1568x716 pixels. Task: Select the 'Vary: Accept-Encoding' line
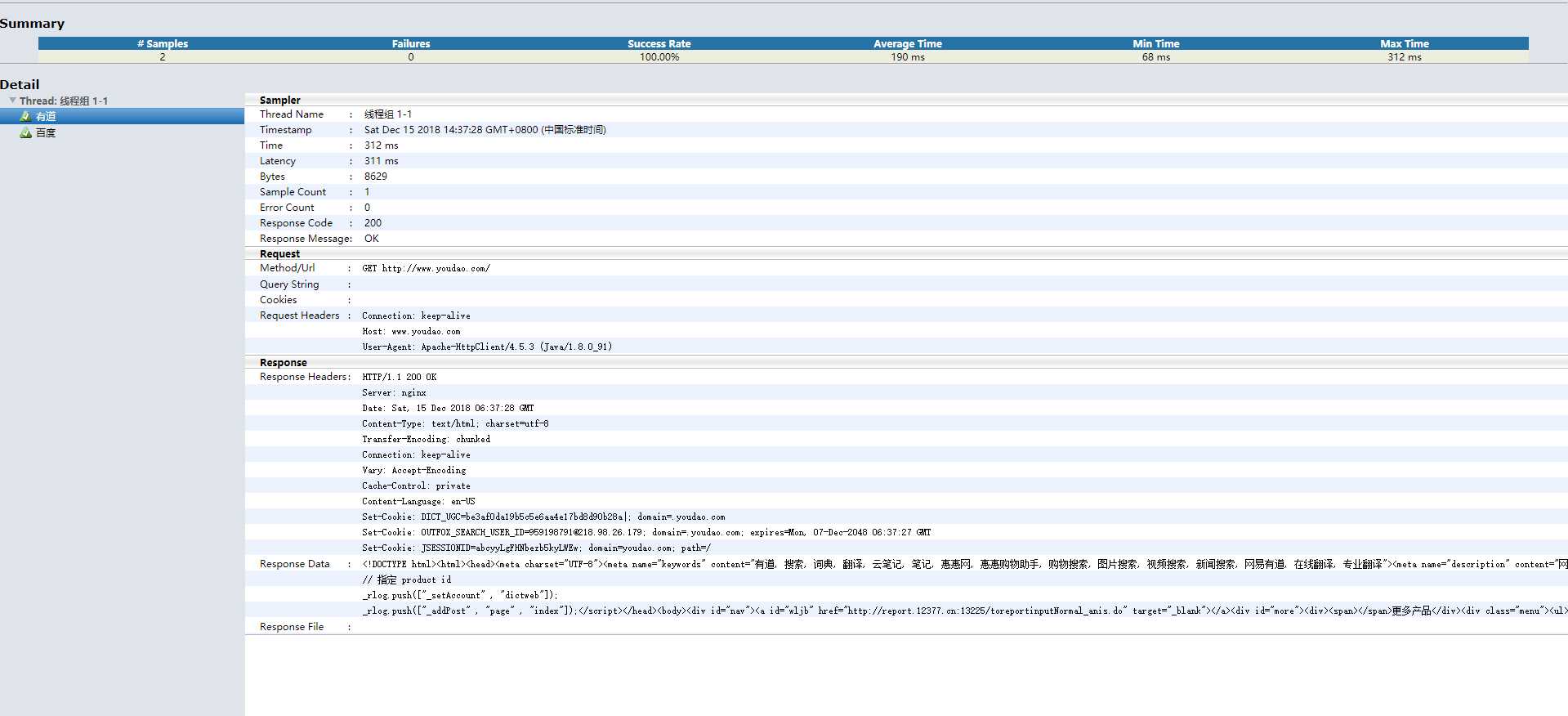413,470
